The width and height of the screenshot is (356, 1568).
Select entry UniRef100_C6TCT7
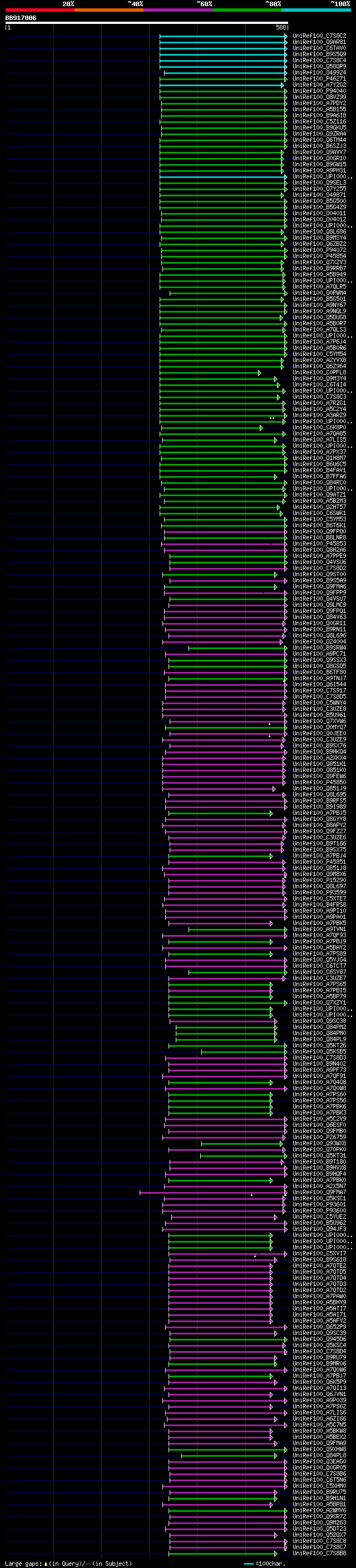319,966
